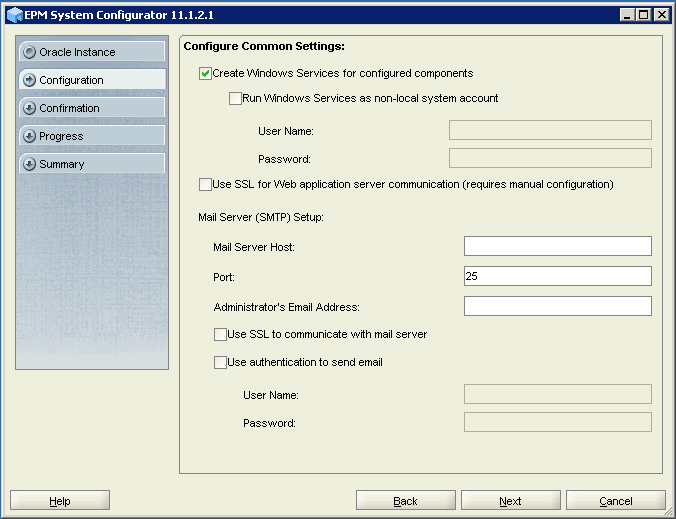This screenshot has width=676, height=519.
Task: Click the Progress step icon
Action: [x=30, y=136]
